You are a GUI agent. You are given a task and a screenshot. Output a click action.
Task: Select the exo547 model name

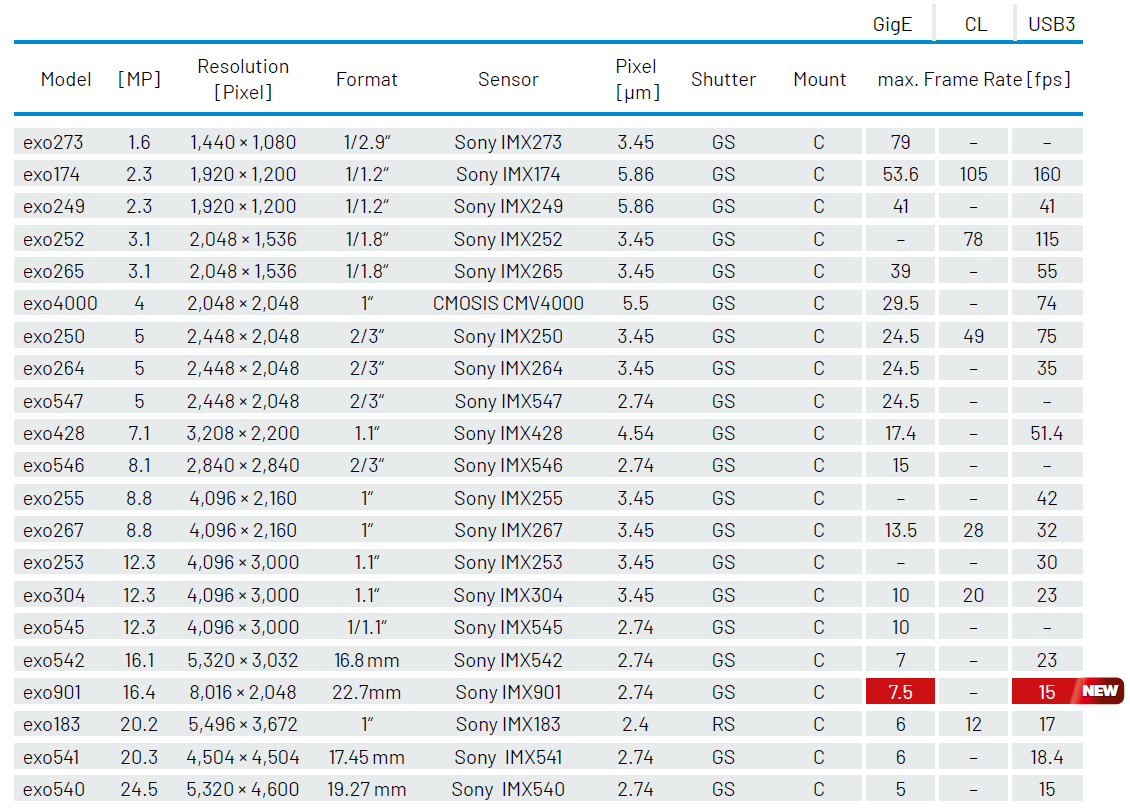pyautogui.click(x=53, y=401)
